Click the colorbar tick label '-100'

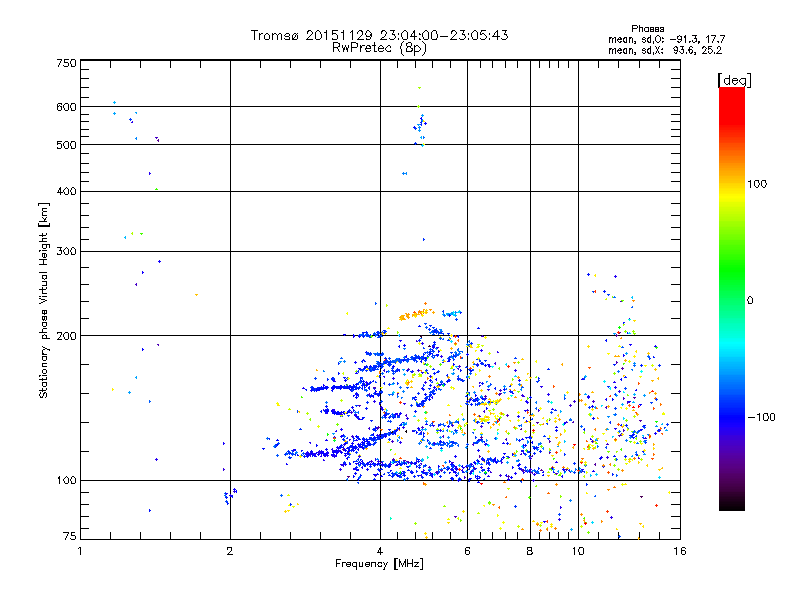pyautogui.click(x=761, y=417)
